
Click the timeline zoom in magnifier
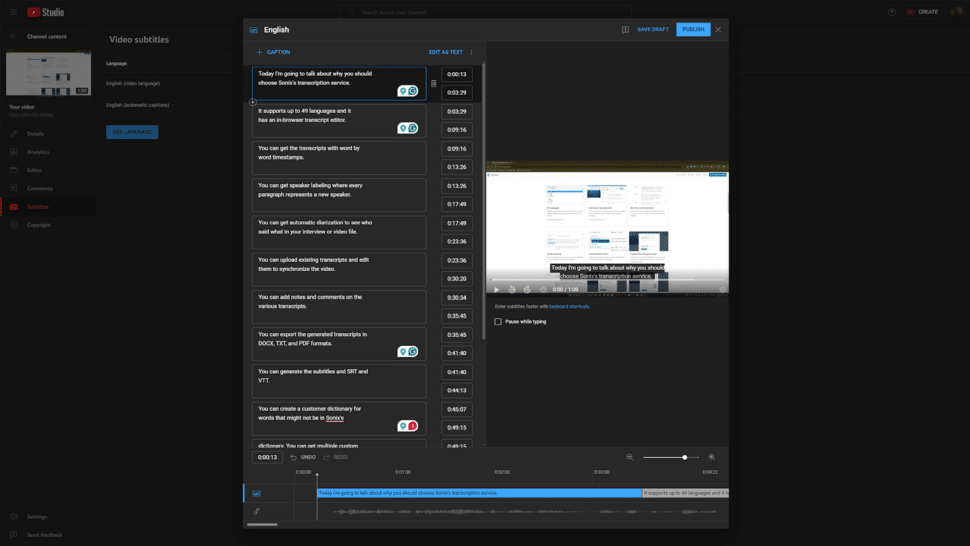click(x=712, y=457)
